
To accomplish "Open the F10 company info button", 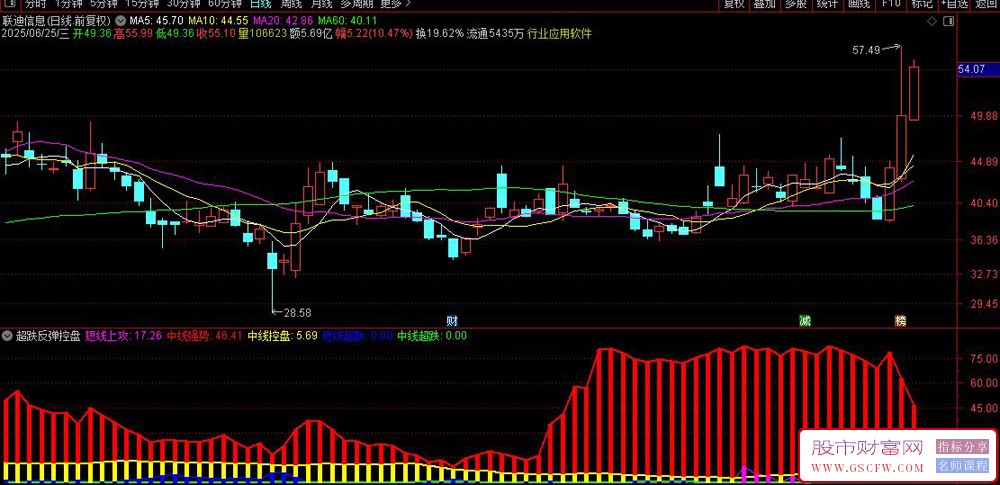I will tap(891, 4).
